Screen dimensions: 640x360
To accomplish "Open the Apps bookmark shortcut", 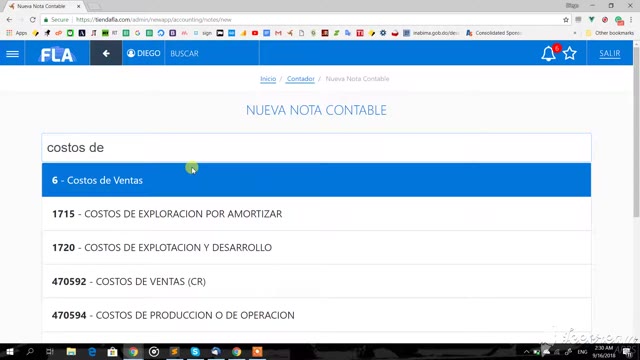I will click(x=17, y=33).
